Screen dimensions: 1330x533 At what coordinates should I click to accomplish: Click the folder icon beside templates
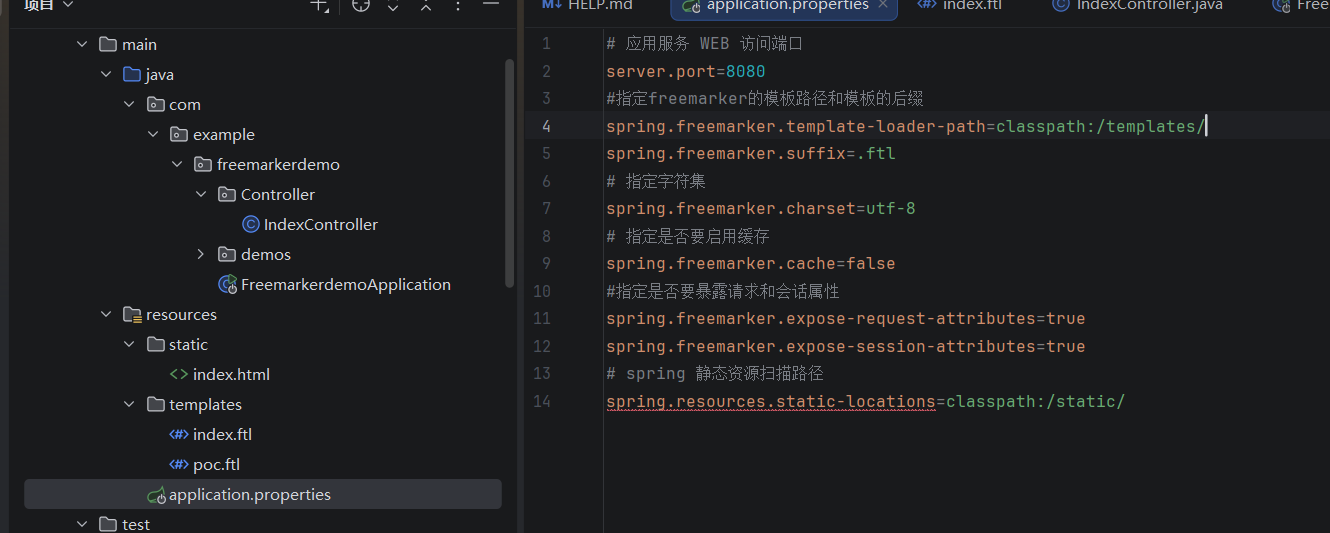pos(156,404)
